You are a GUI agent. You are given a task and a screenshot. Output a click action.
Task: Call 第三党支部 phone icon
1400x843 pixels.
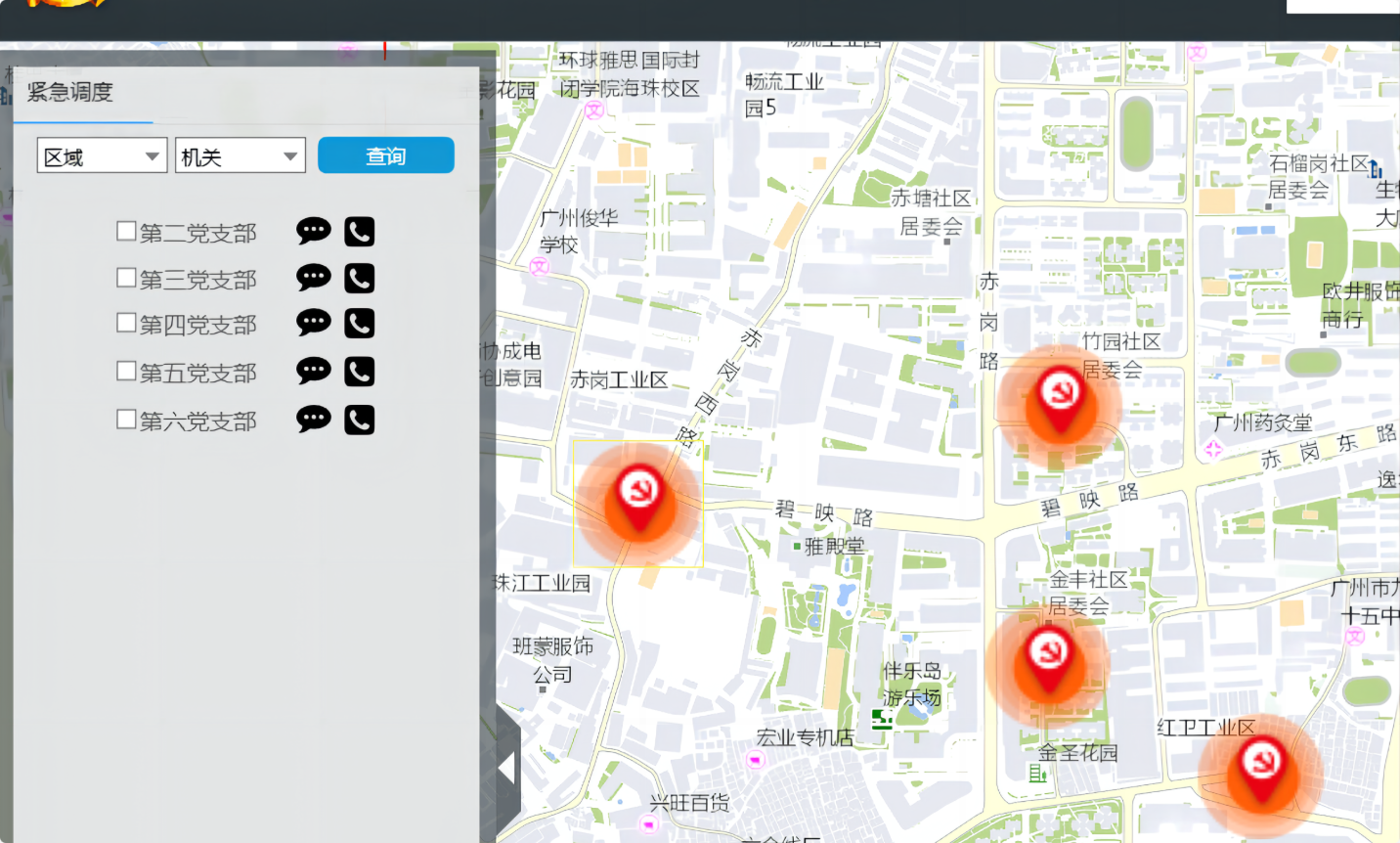point(360,279)
